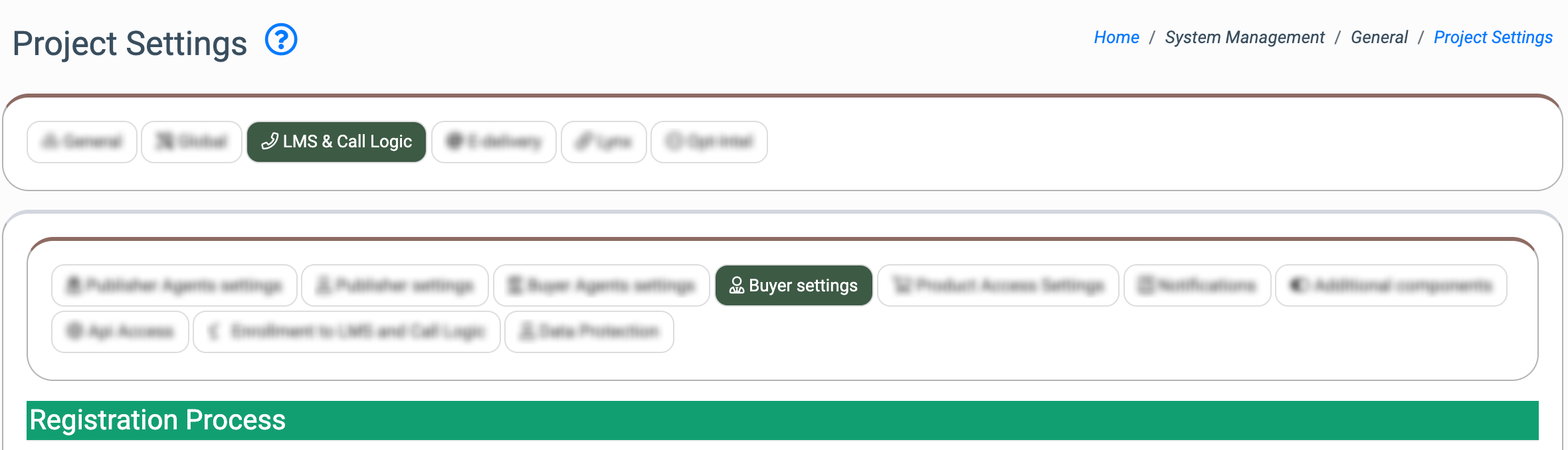Open Publisher settings tab
This screenshot has height=450, width=1568.
(x=395, y=285)
